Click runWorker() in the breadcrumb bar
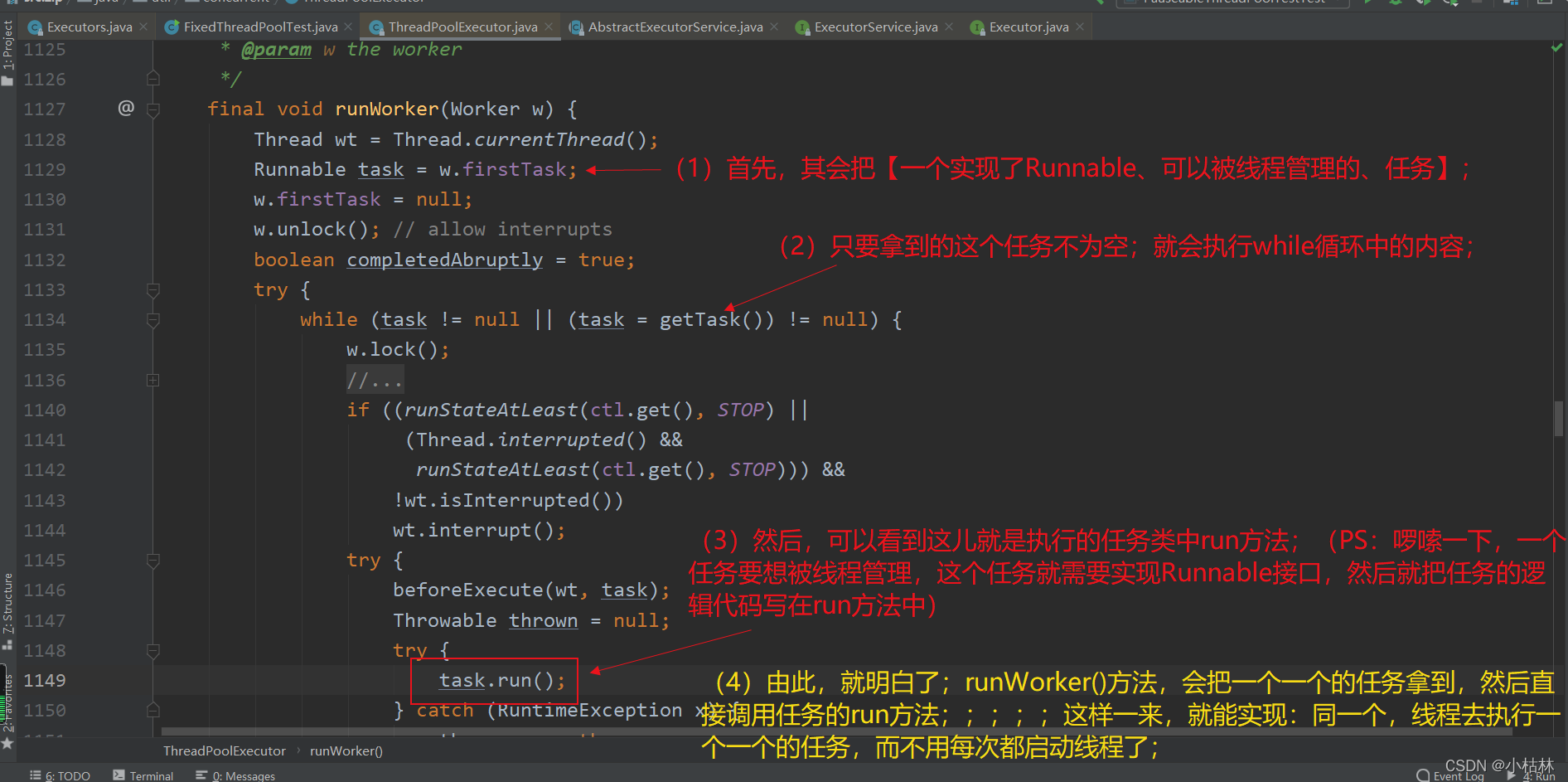The height and width of the screenshot is (782, 1568). [346, 751]
